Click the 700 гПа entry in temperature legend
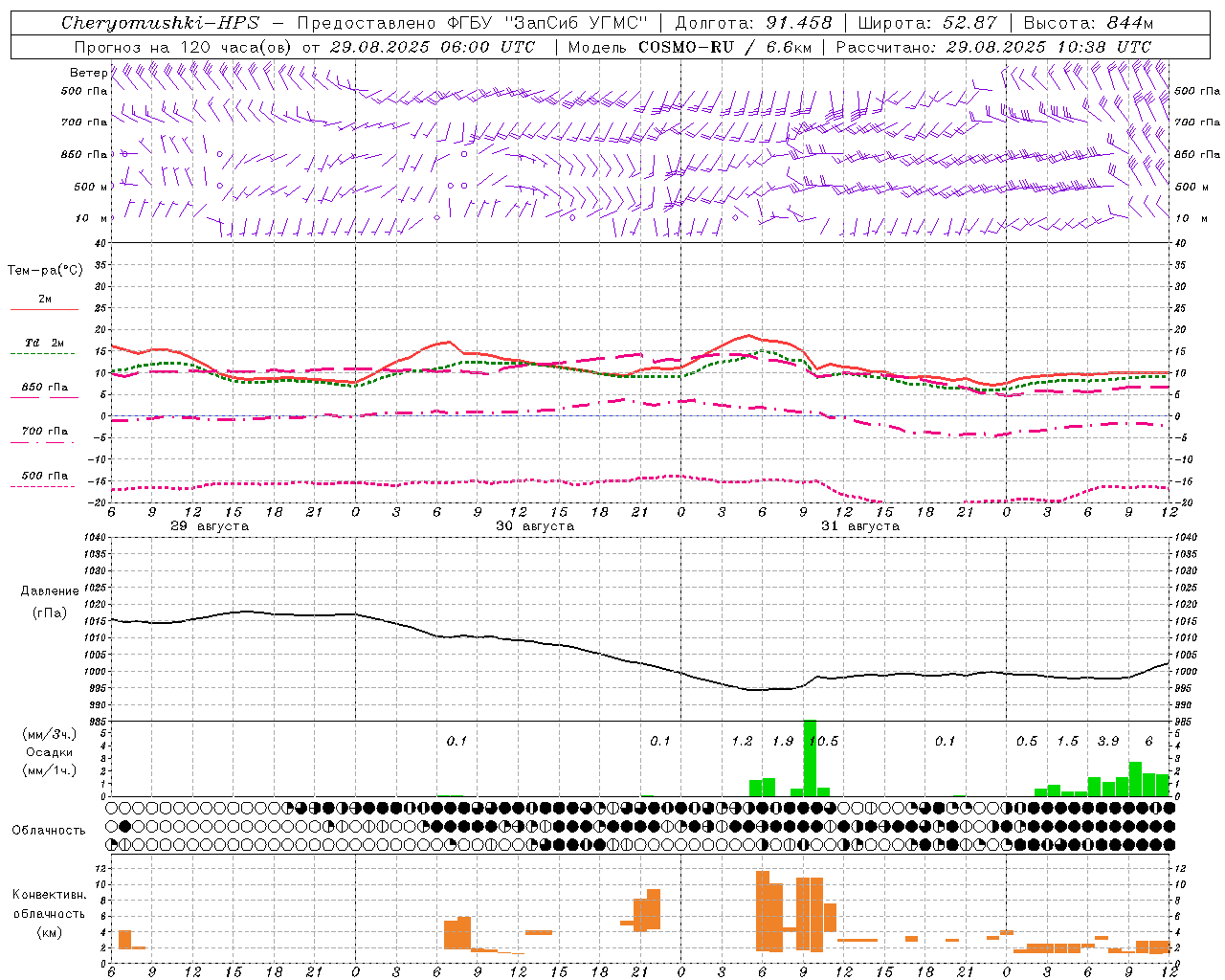The height and width of the screenshot is (980, 1225). (45, 432)
